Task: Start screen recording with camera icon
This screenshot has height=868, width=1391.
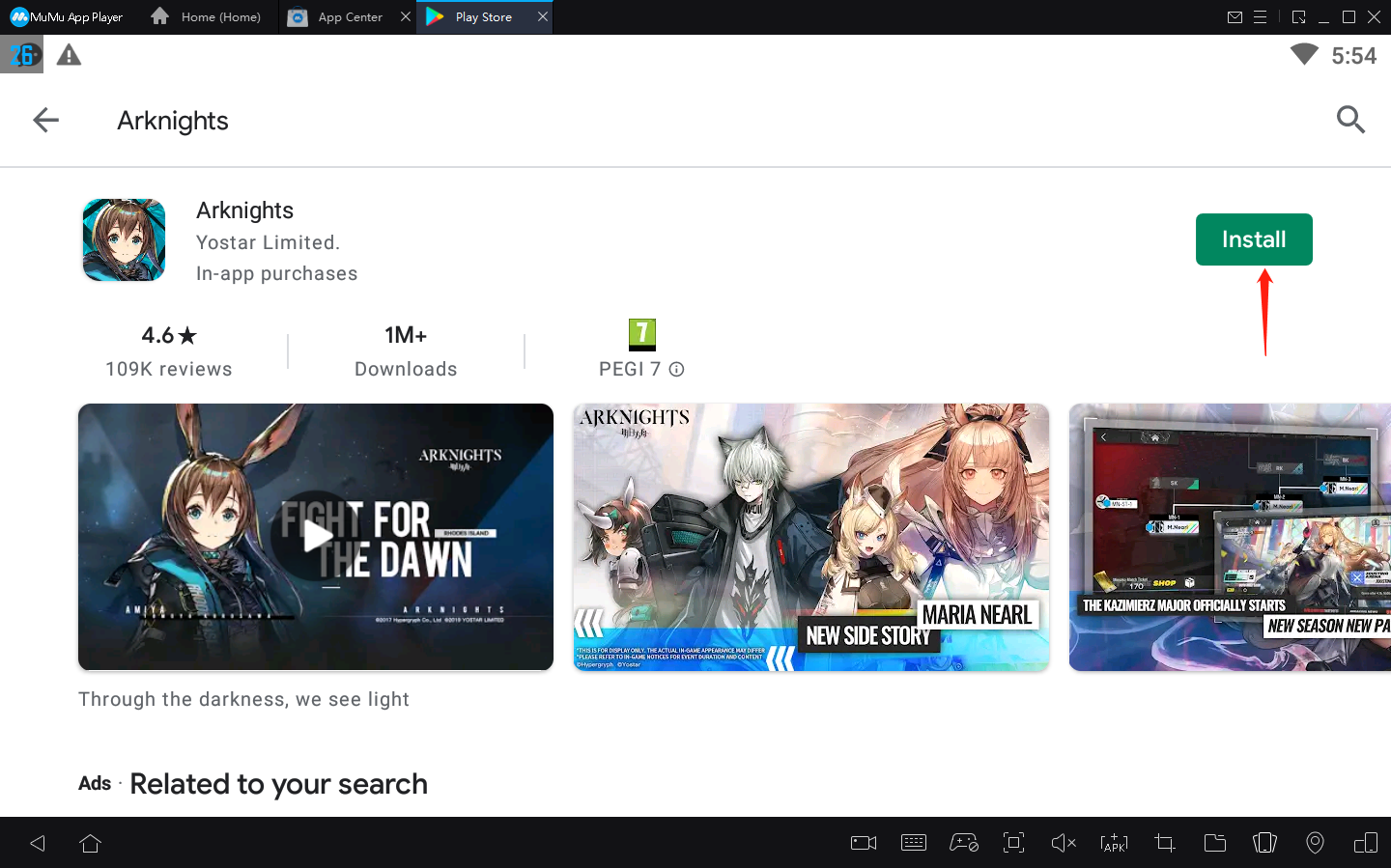Action: tap(864, 843)
